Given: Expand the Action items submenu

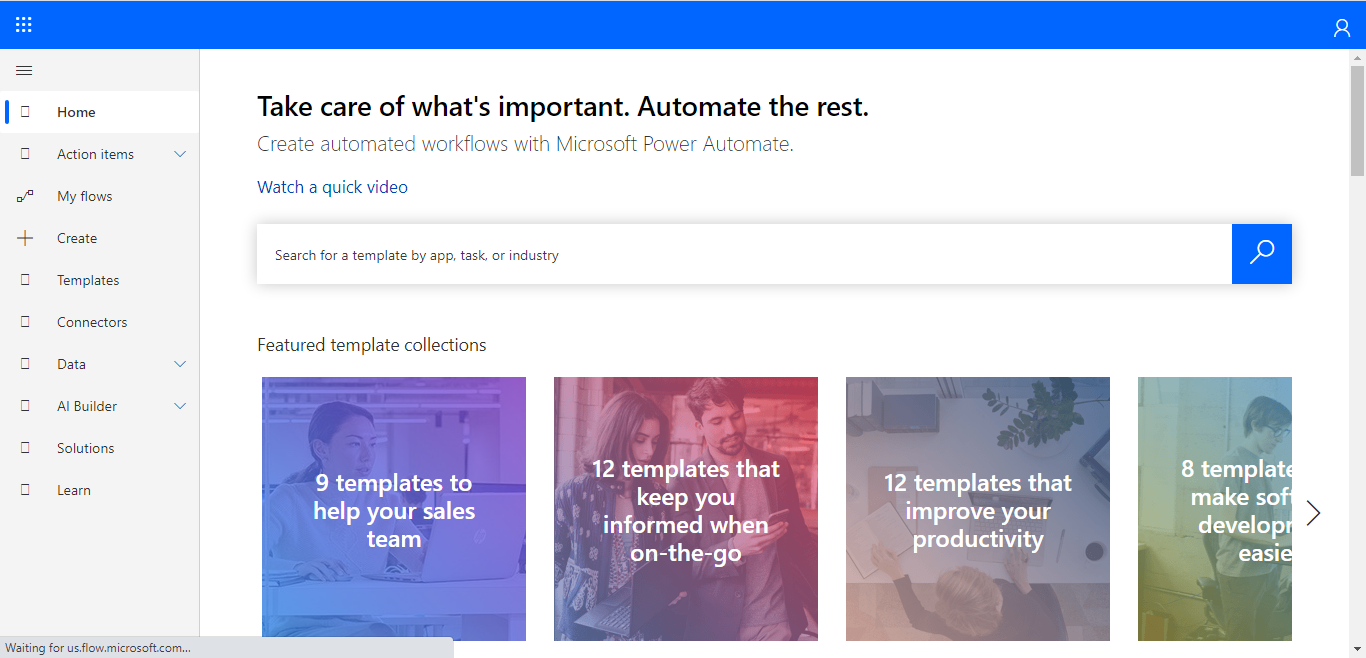Looking at the screenshot, I should (x=180, y=154).
